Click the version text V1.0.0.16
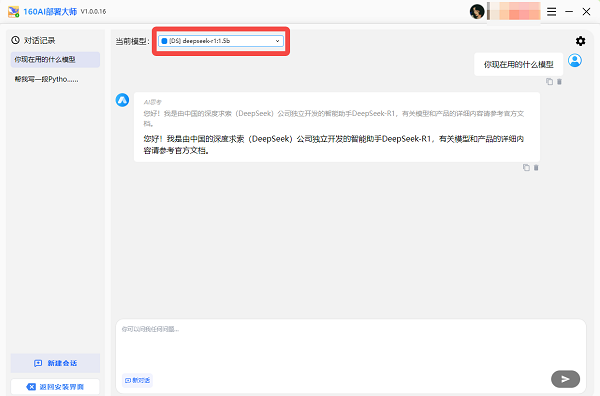Viewport: 600px width, 396px height. click(93, 11)
